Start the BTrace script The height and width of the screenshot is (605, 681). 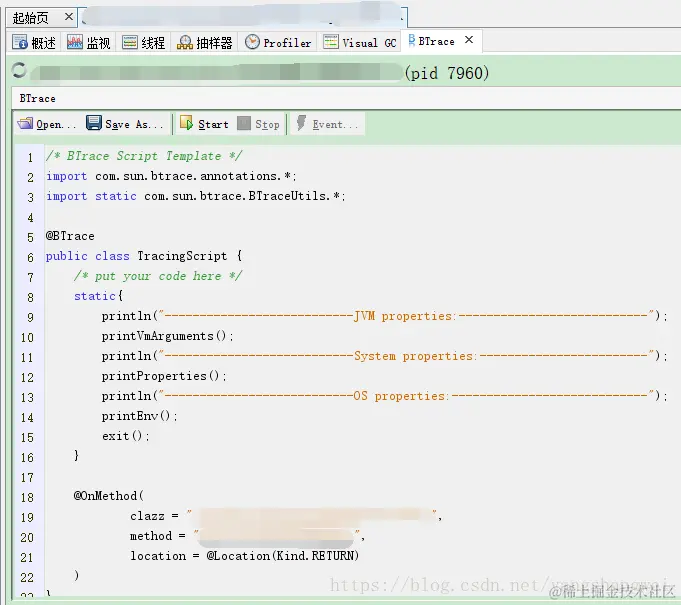point(204,124)
